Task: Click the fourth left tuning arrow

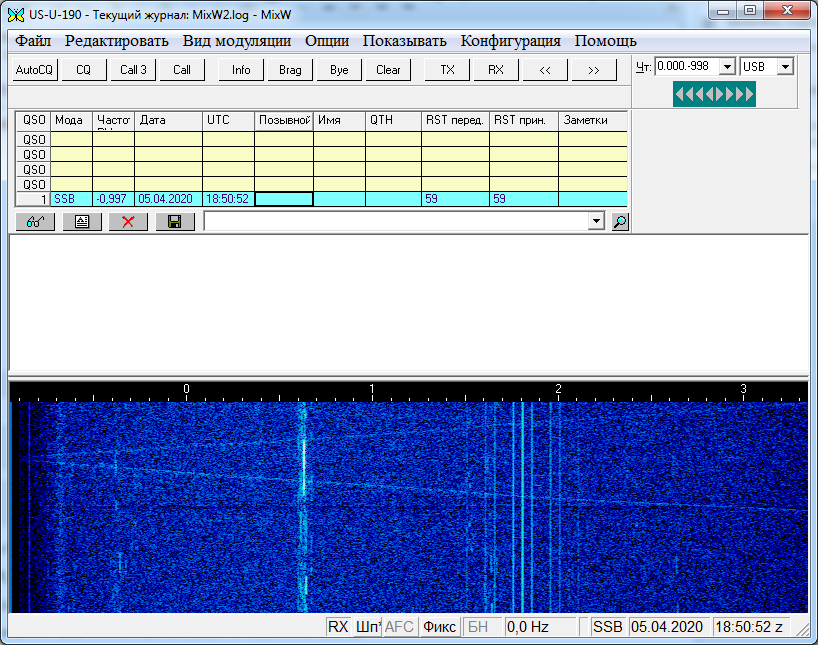Action: (709, 94)
